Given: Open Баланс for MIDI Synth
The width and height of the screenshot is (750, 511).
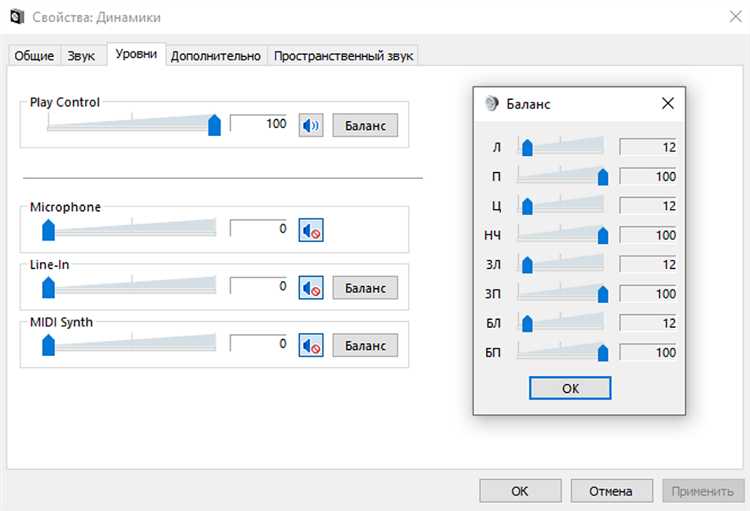Looking at the screenshot, I should (365, 345).
